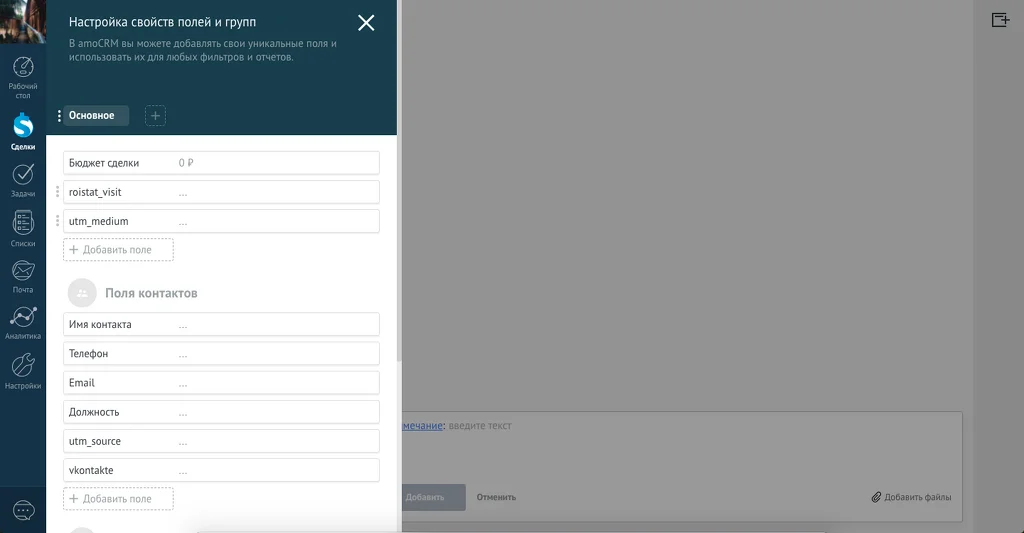Click Добавить поле under utm_medium
This screenshot has height=533, width=1024.
click(118, 250)
